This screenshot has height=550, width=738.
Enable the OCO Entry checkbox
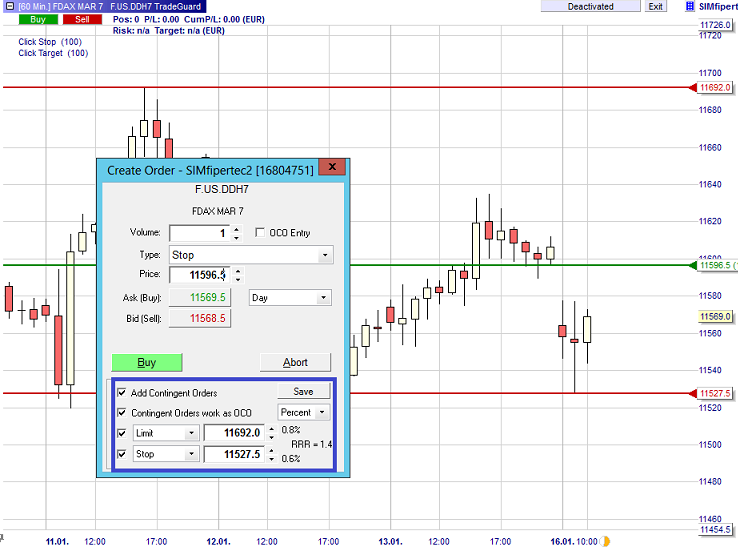(261, 233)
